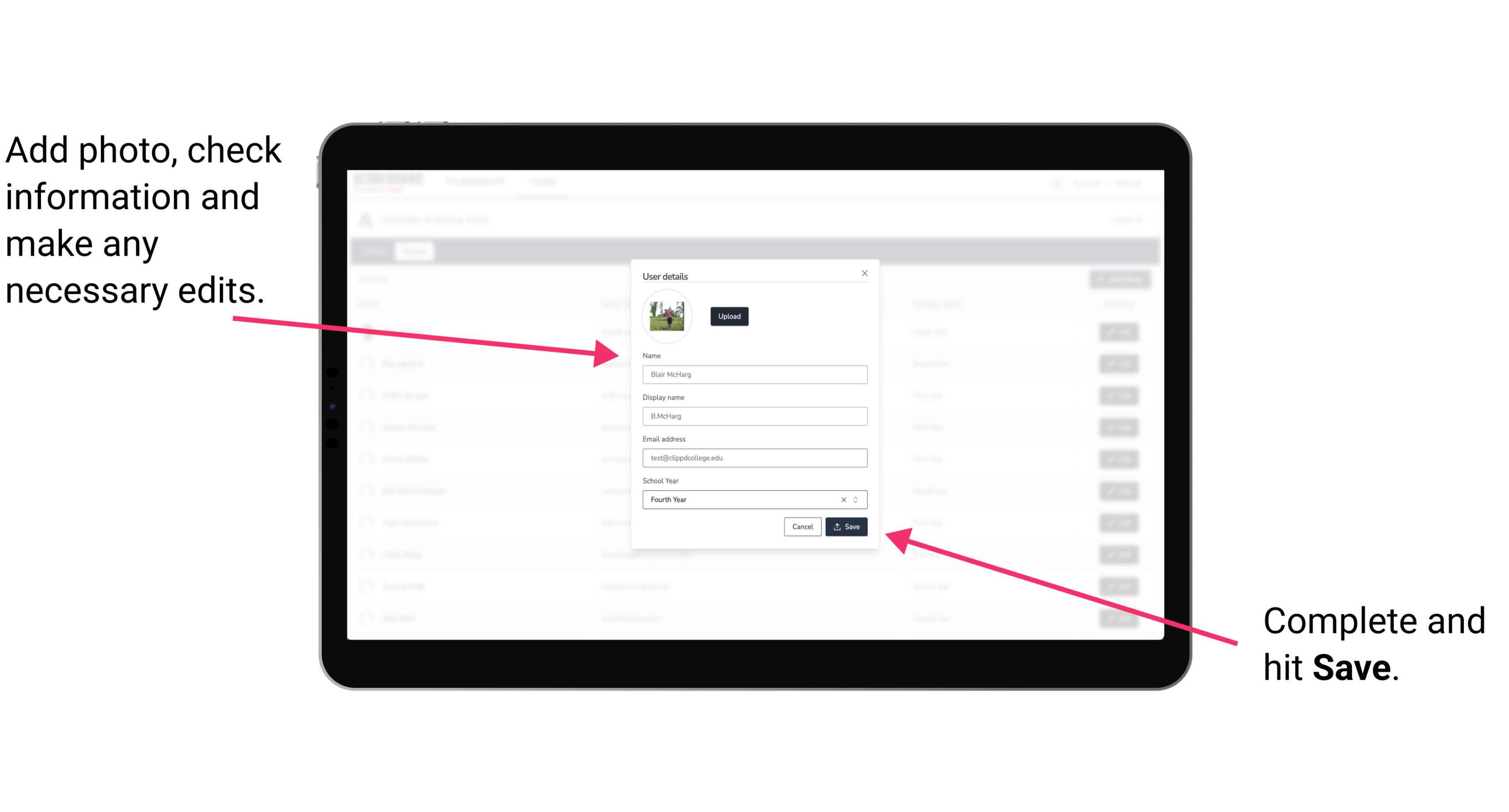Click the Name input field

754,374
